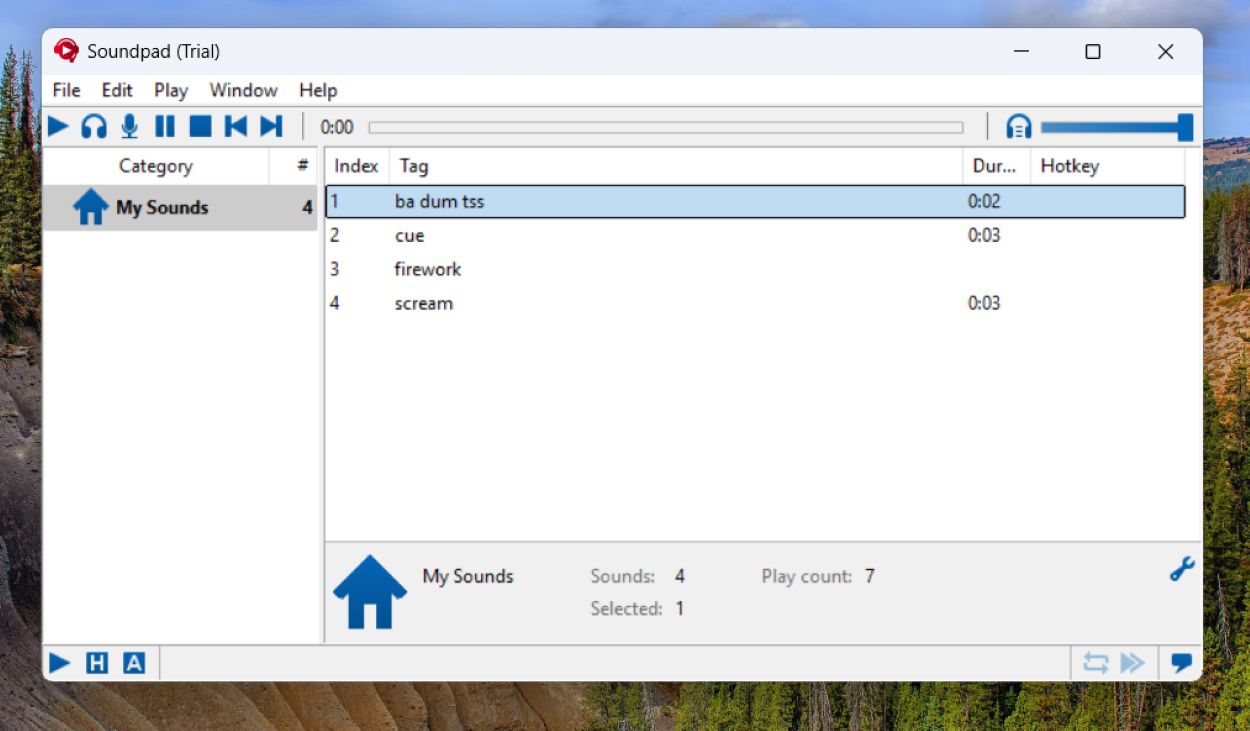Open the Play menu
The width and height of the screenshot is (1250, 731).
(171, 90)
